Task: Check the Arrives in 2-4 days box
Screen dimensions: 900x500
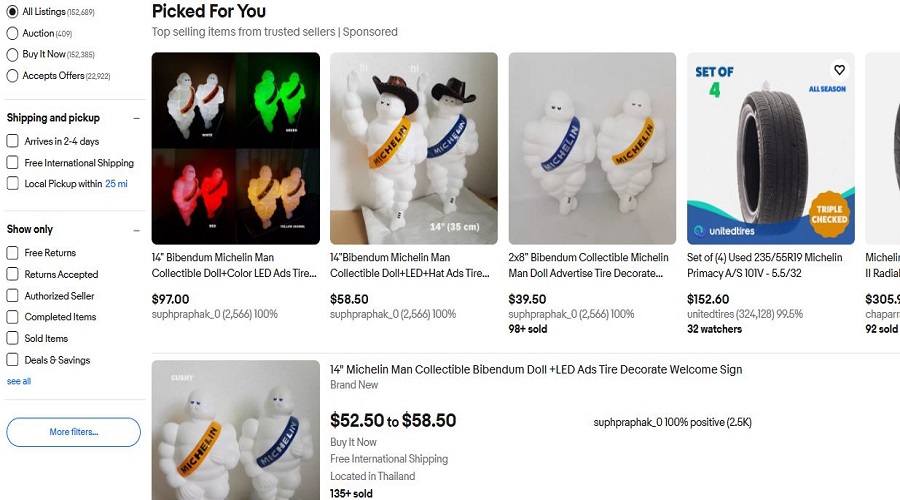Action: 13,141
